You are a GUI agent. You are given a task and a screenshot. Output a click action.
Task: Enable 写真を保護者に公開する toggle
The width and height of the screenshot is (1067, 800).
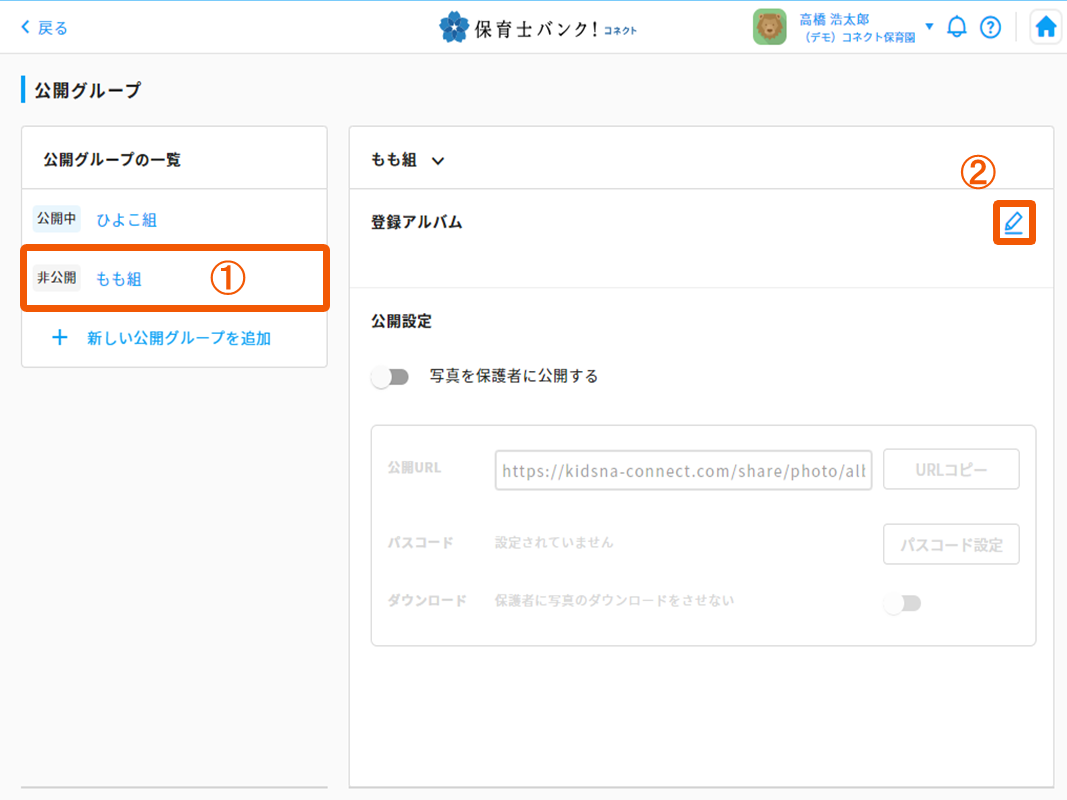point(391,377)
